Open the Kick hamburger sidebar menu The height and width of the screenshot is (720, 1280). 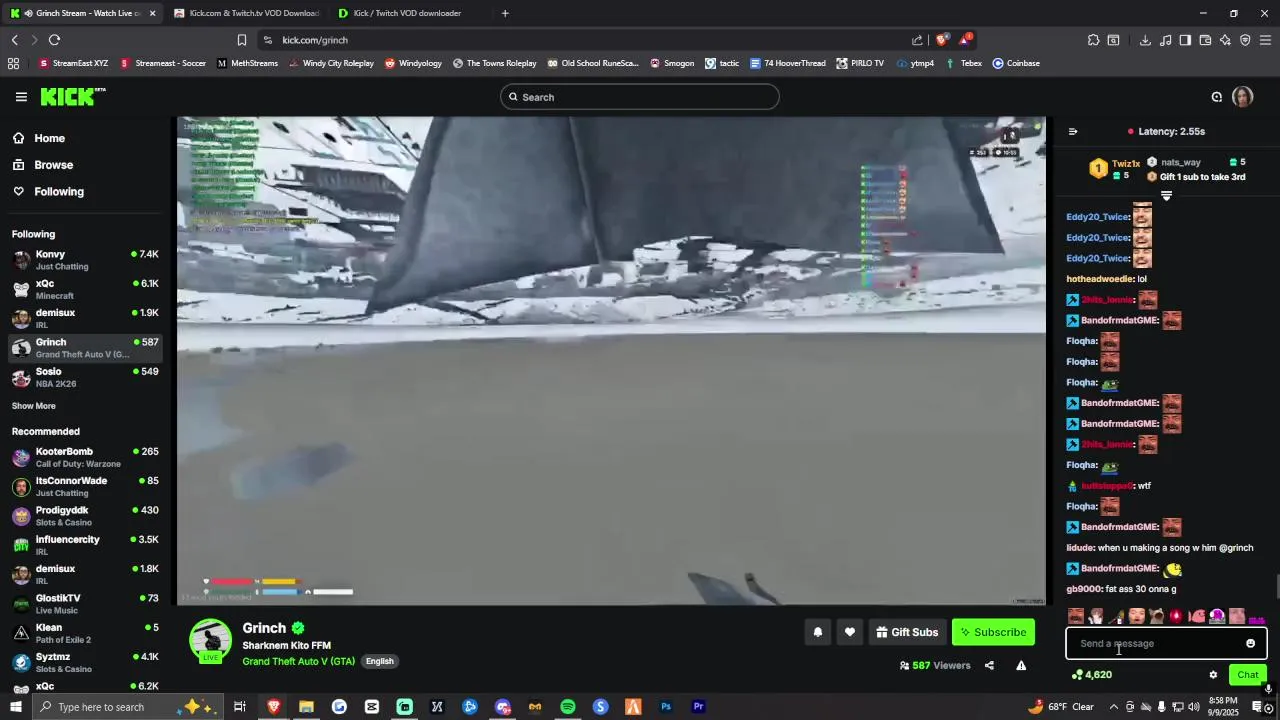[21, 97]
